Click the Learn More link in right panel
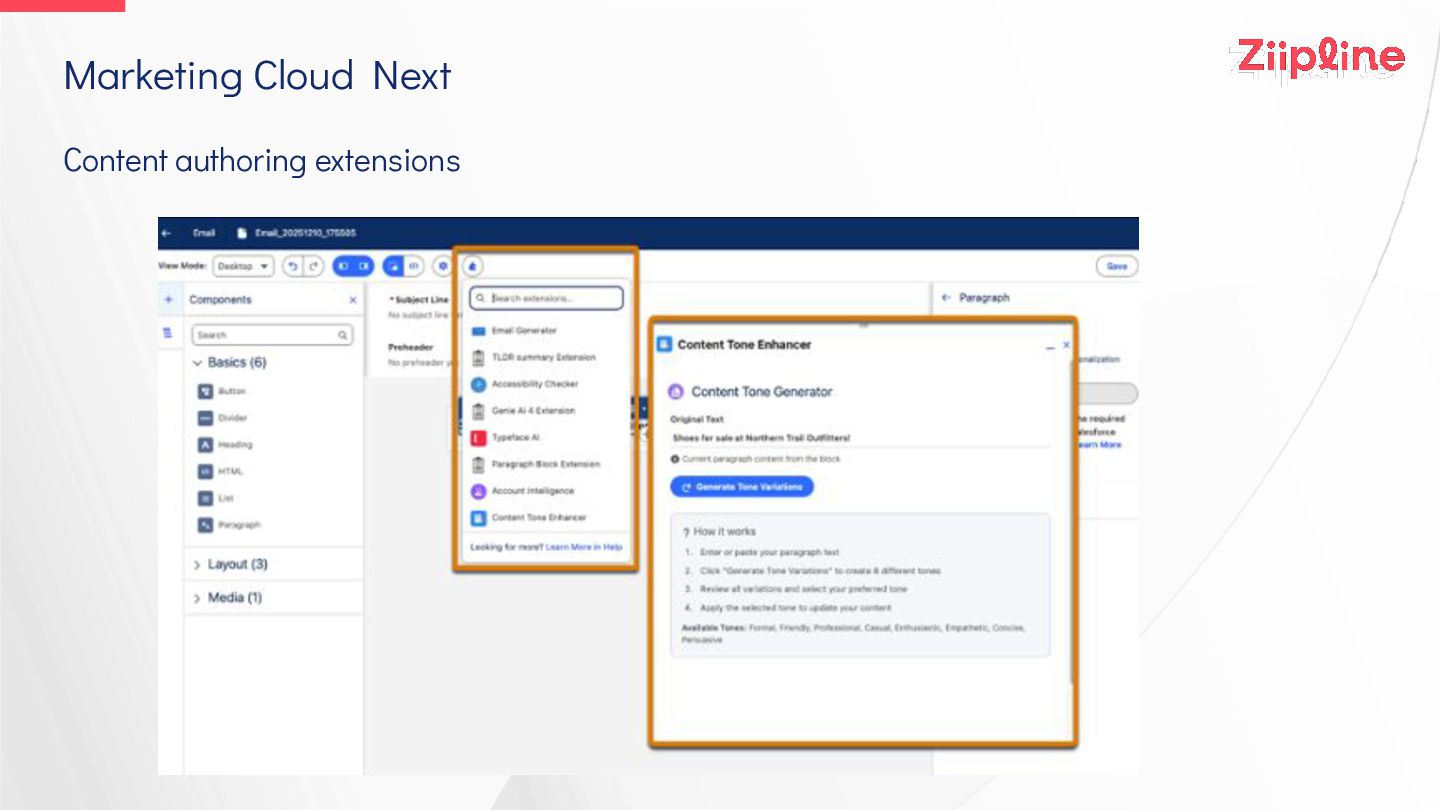 pyautogui.click(x=1099, y=445)
